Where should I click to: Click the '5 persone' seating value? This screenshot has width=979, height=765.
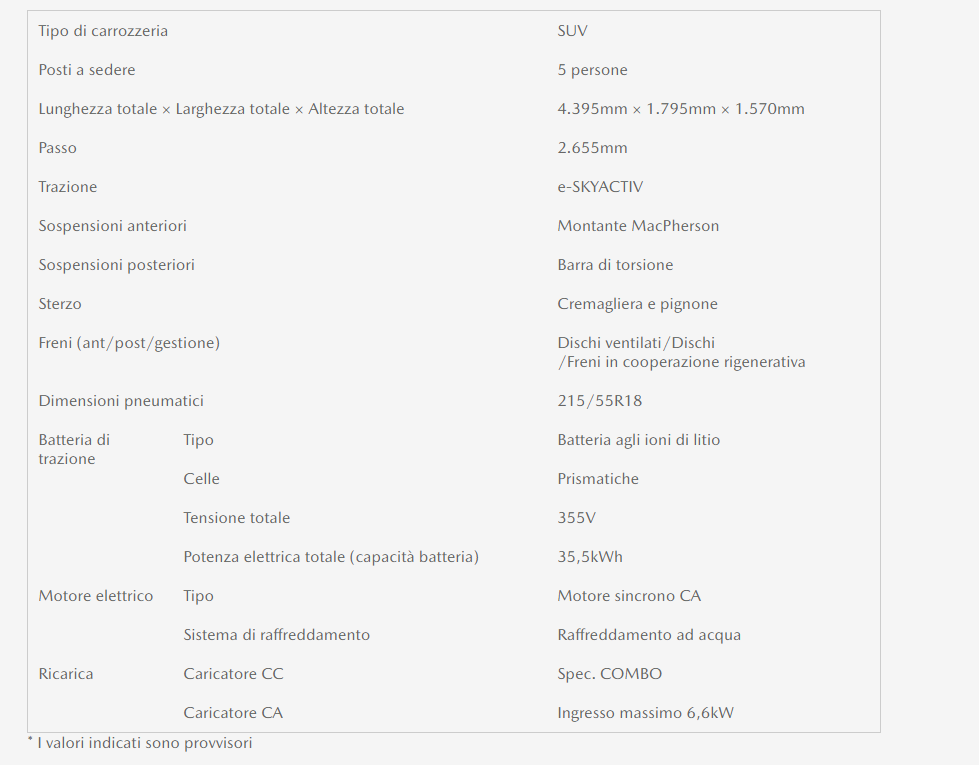[x=592, y=70]
